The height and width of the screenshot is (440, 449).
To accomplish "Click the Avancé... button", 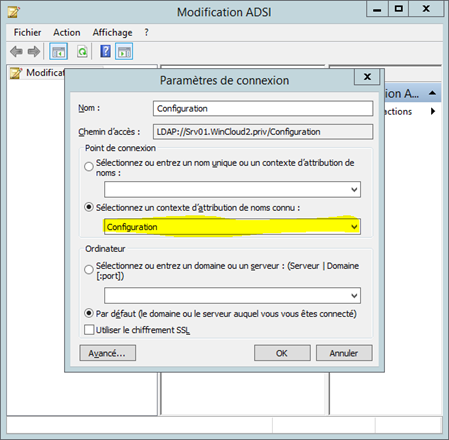I will 107,353.
